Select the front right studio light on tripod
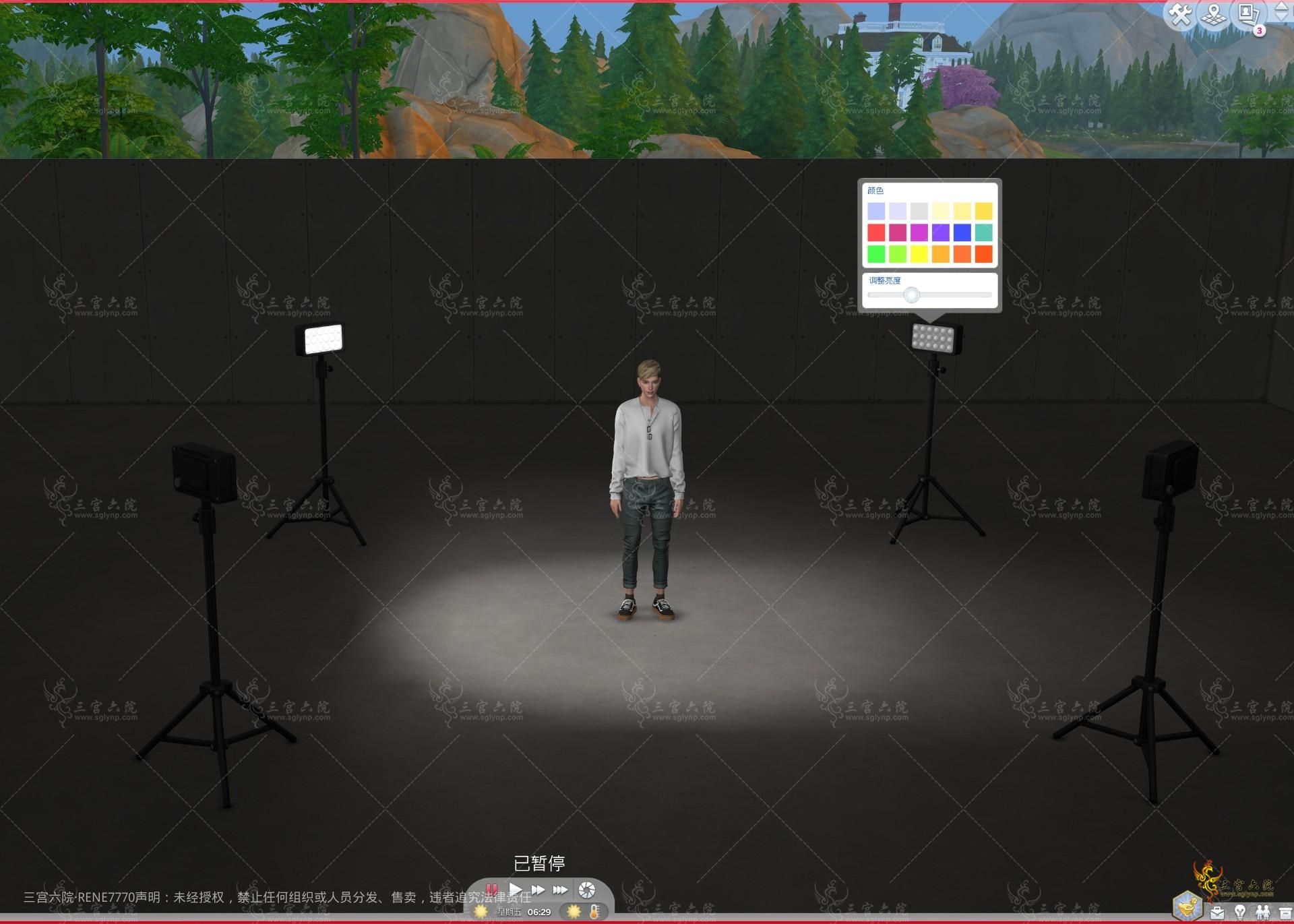 click(1170, 470)
